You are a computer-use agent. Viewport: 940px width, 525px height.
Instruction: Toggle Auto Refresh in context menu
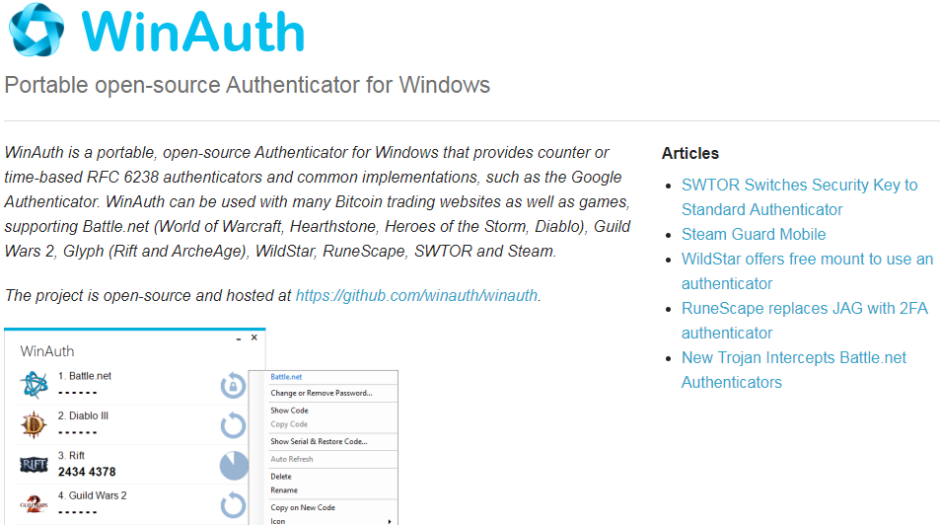[x=291, y=459]
